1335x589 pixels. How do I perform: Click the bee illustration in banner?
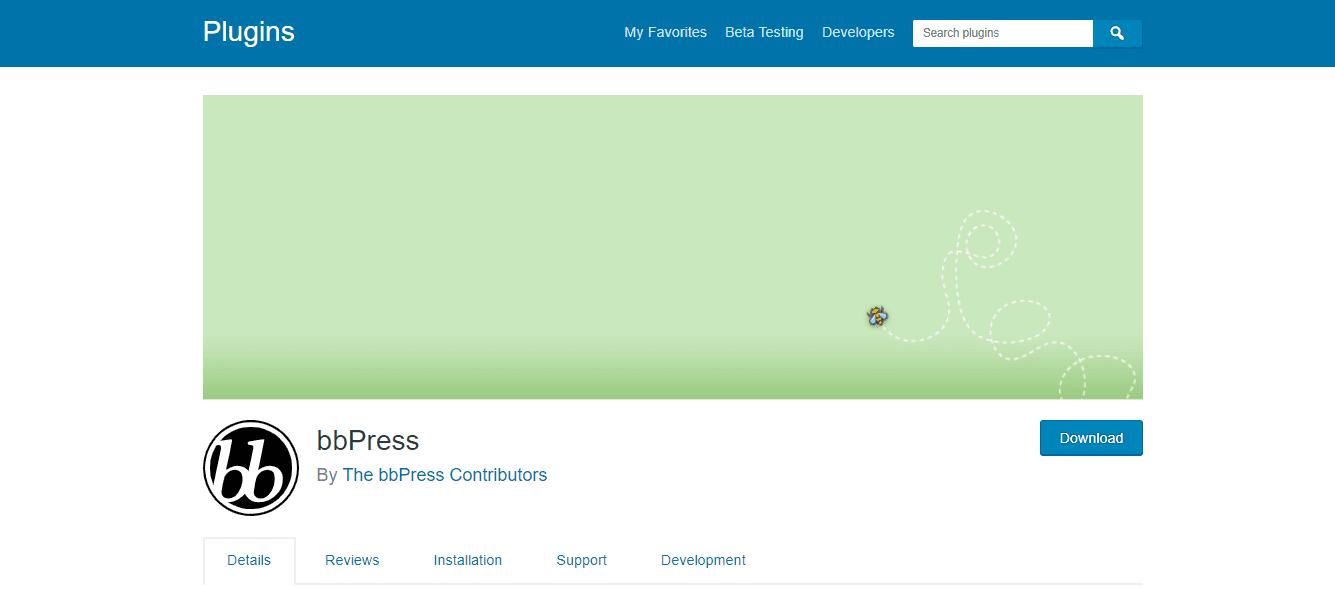point(877,317)
